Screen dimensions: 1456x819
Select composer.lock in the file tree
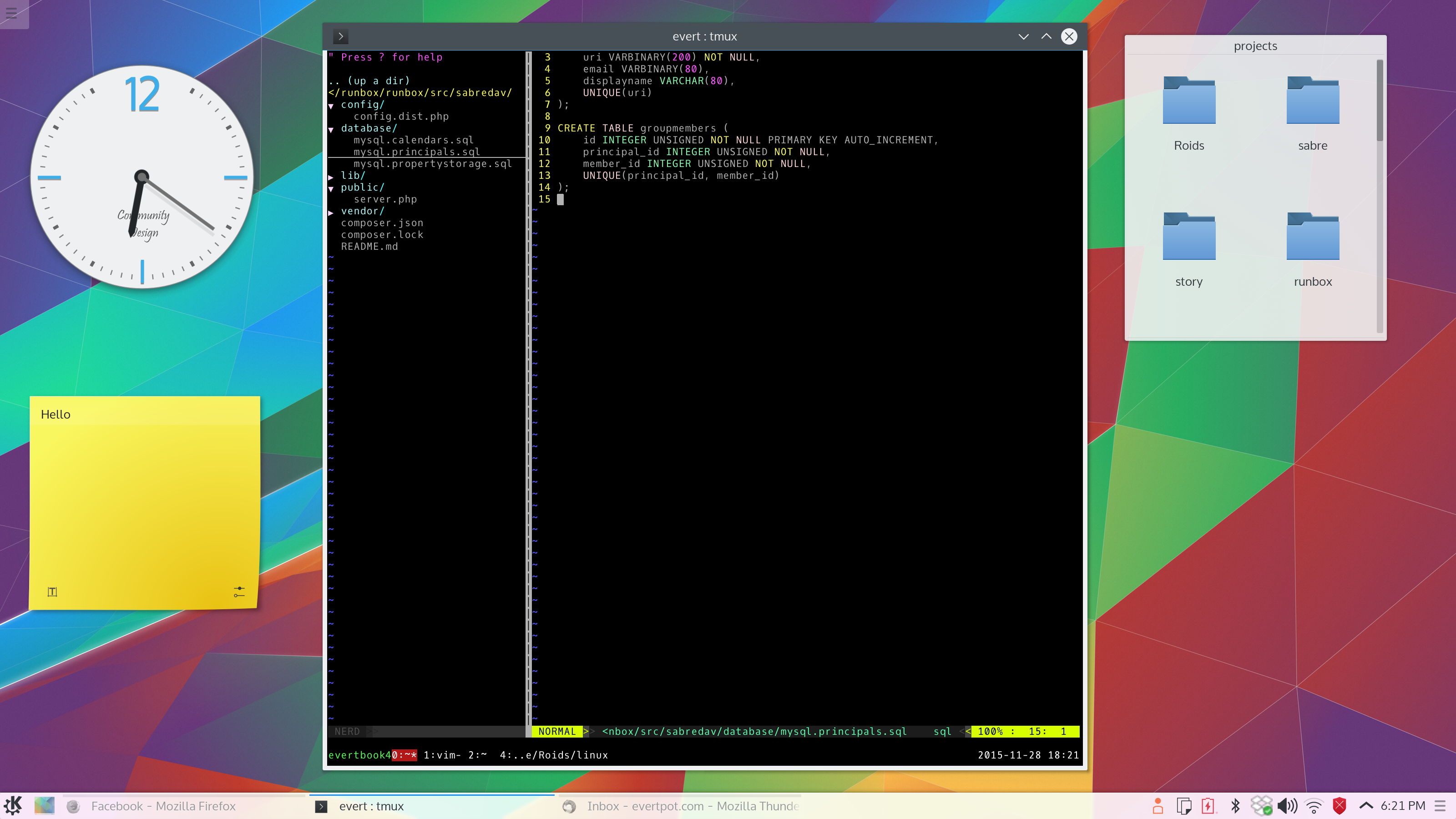click(x=382, y=235)
